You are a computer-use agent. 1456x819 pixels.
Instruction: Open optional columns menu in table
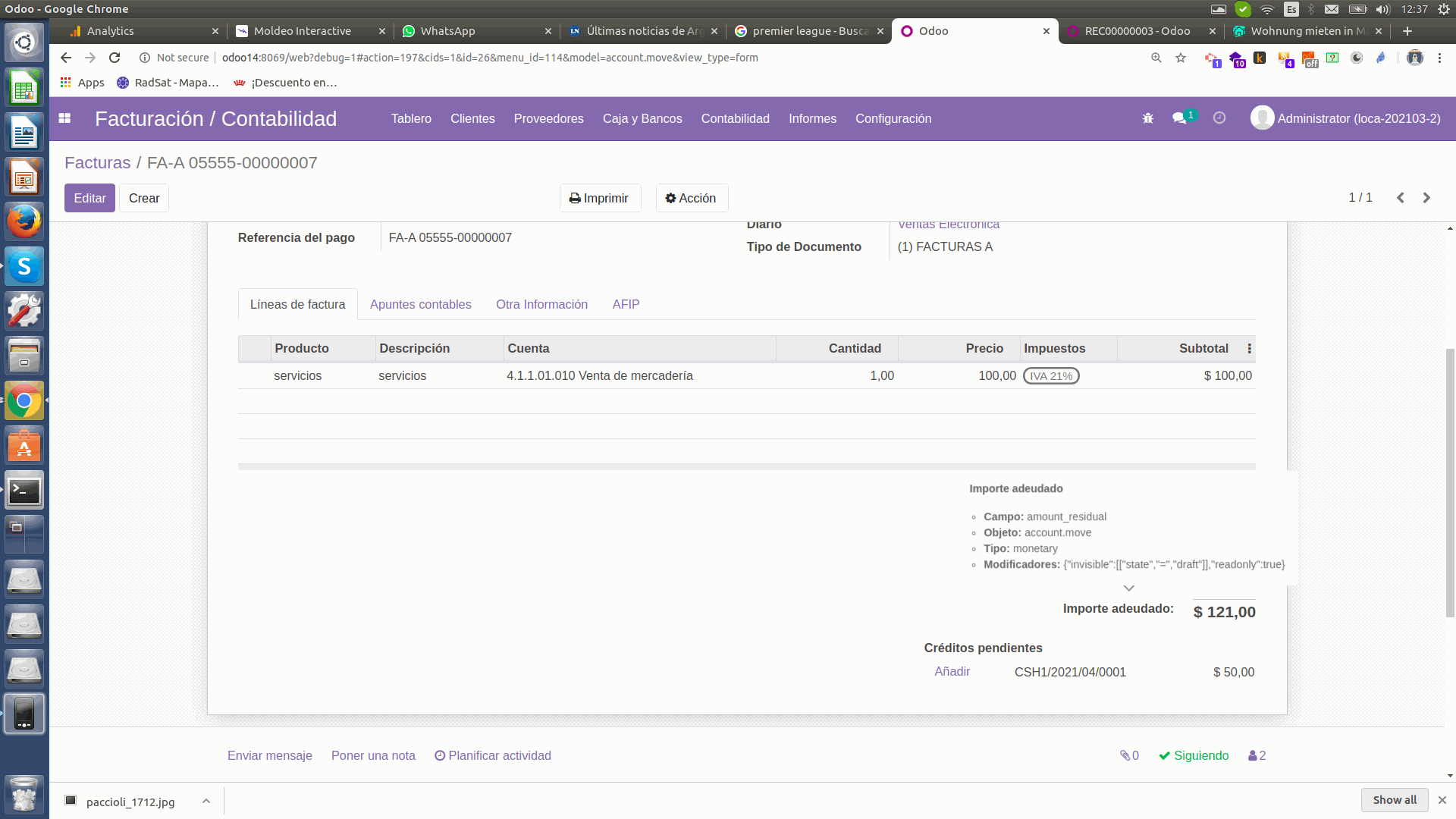(x=1249, y=349)
